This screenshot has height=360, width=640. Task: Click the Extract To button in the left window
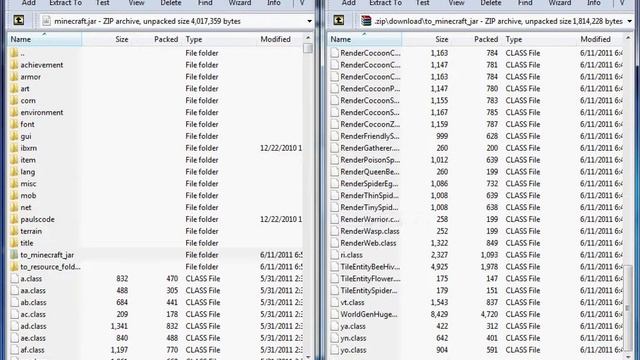pos(65,3)
